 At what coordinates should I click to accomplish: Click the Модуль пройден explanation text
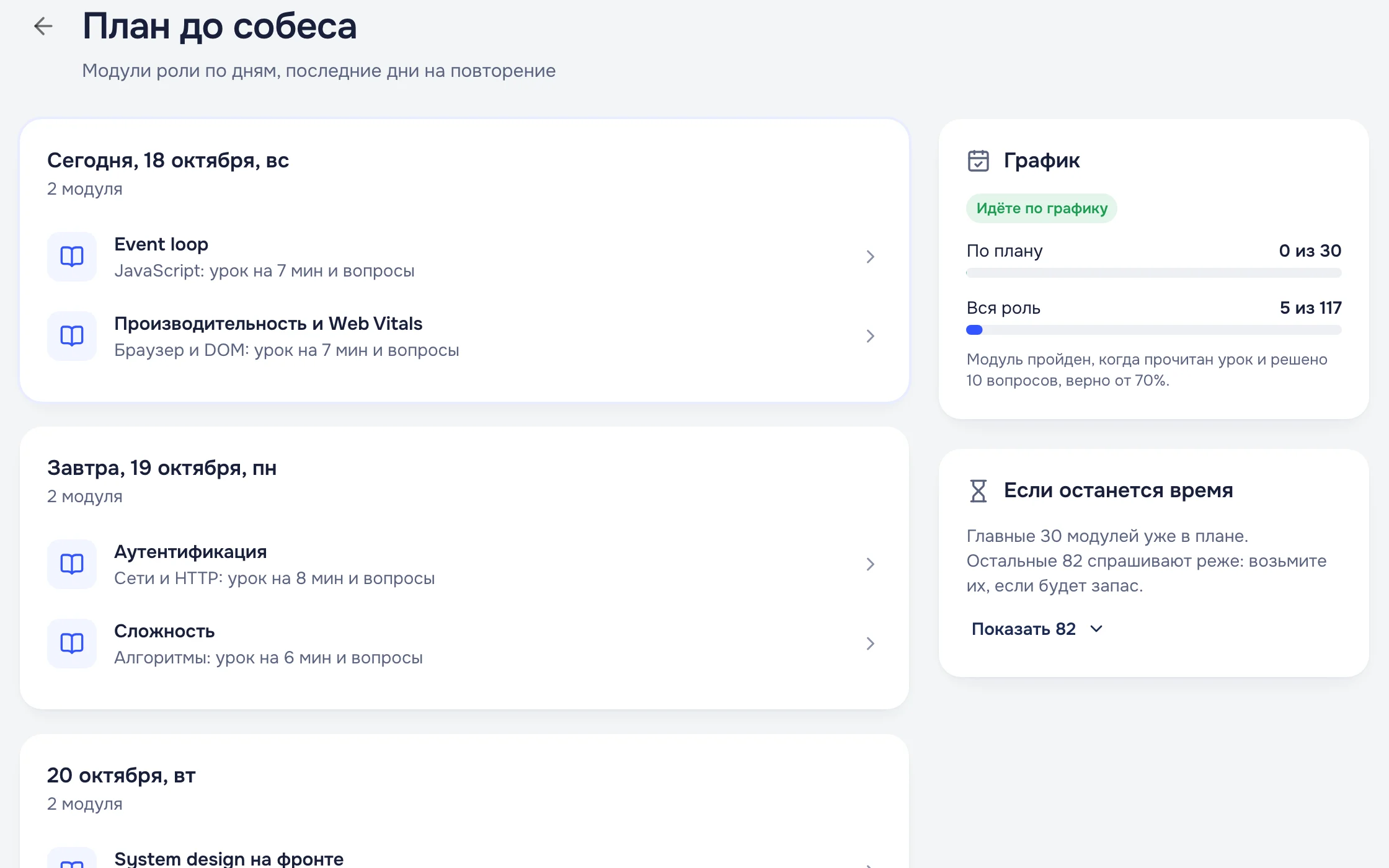tap(1147, 370)
